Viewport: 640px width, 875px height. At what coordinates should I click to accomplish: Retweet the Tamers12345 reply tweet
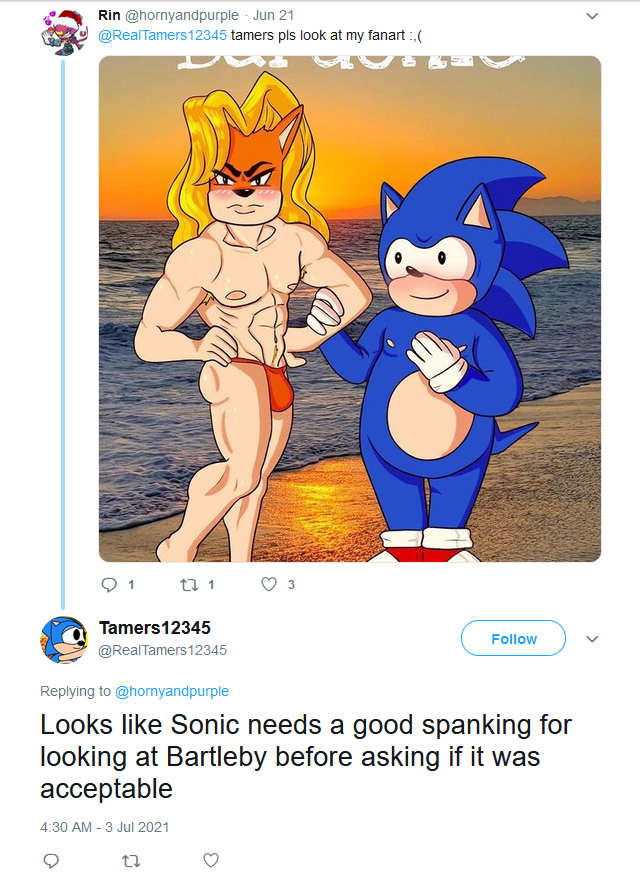click(x=131, y=860)
